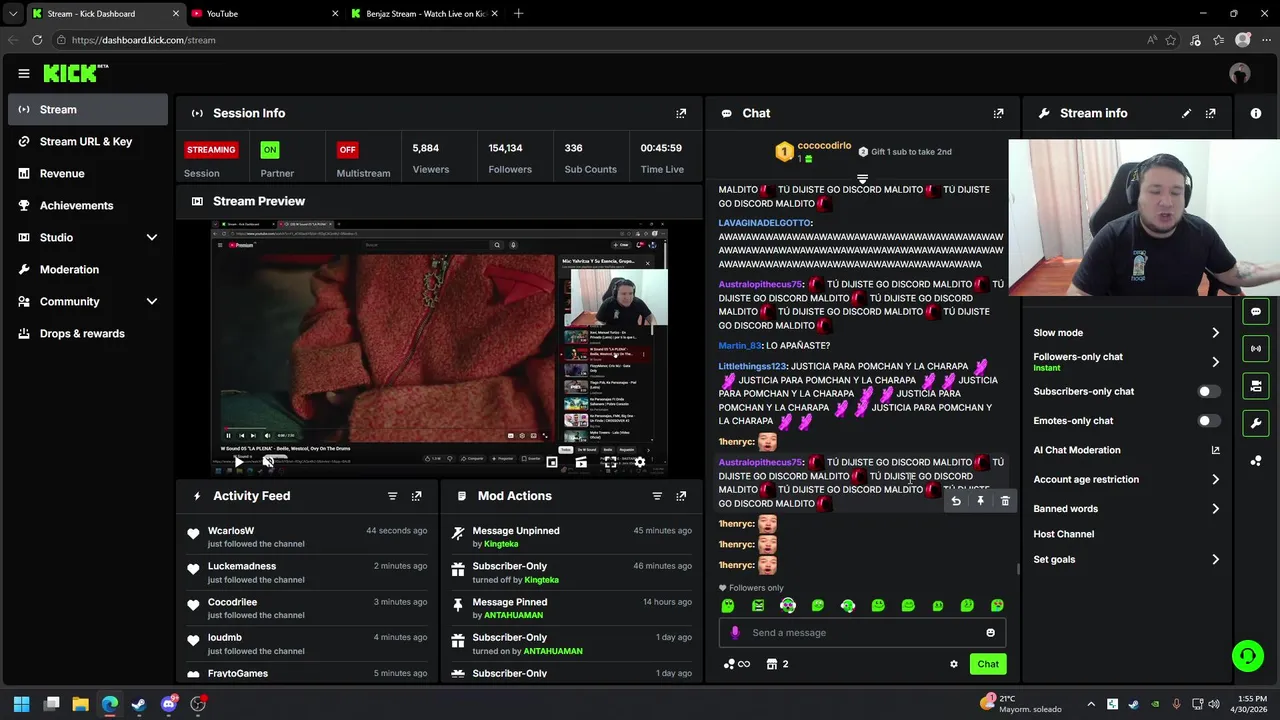
Task: Make the stream preview fullscreen
Action: coord(610,462)
